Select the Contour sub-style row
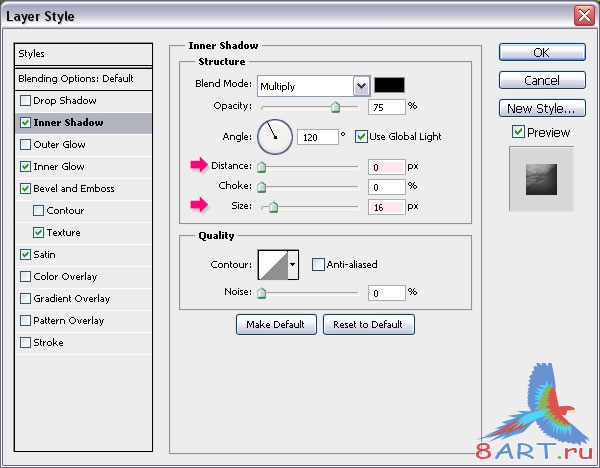 [x=83, y=210]
